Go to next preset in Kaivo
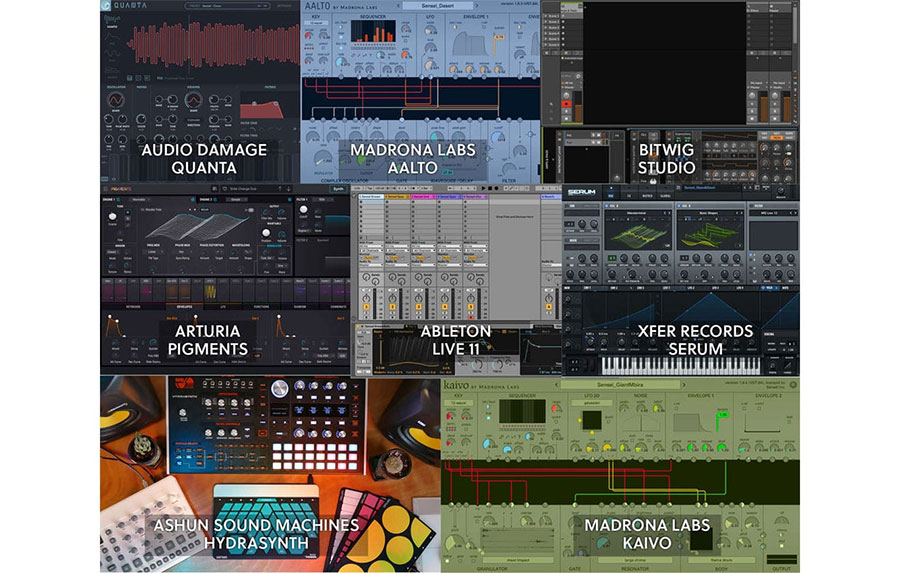This screenshot has height=573, width=900. pyautogui.click(x=684, y=385)
